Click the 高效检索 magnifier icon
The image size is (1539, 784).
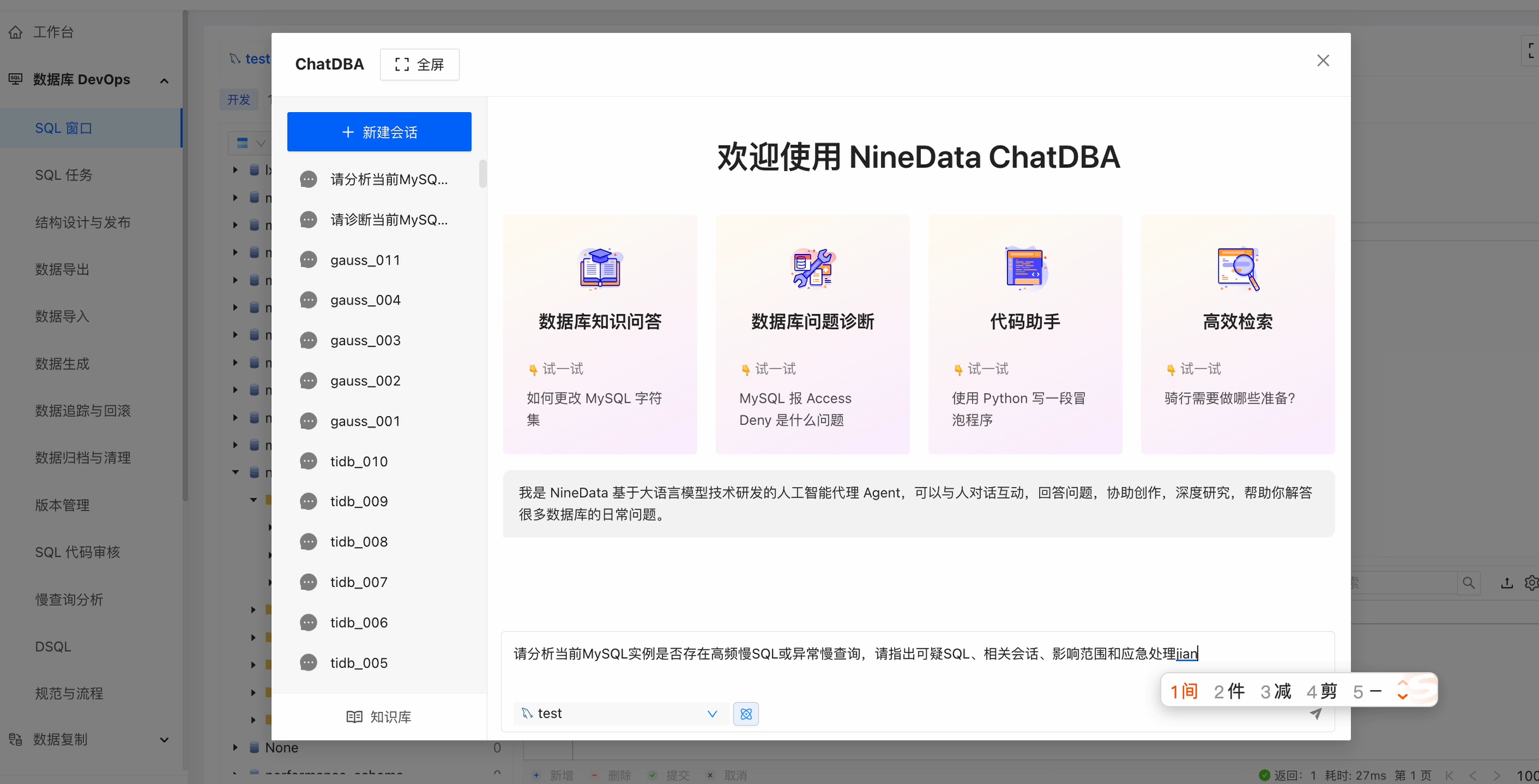[1238, 269]
